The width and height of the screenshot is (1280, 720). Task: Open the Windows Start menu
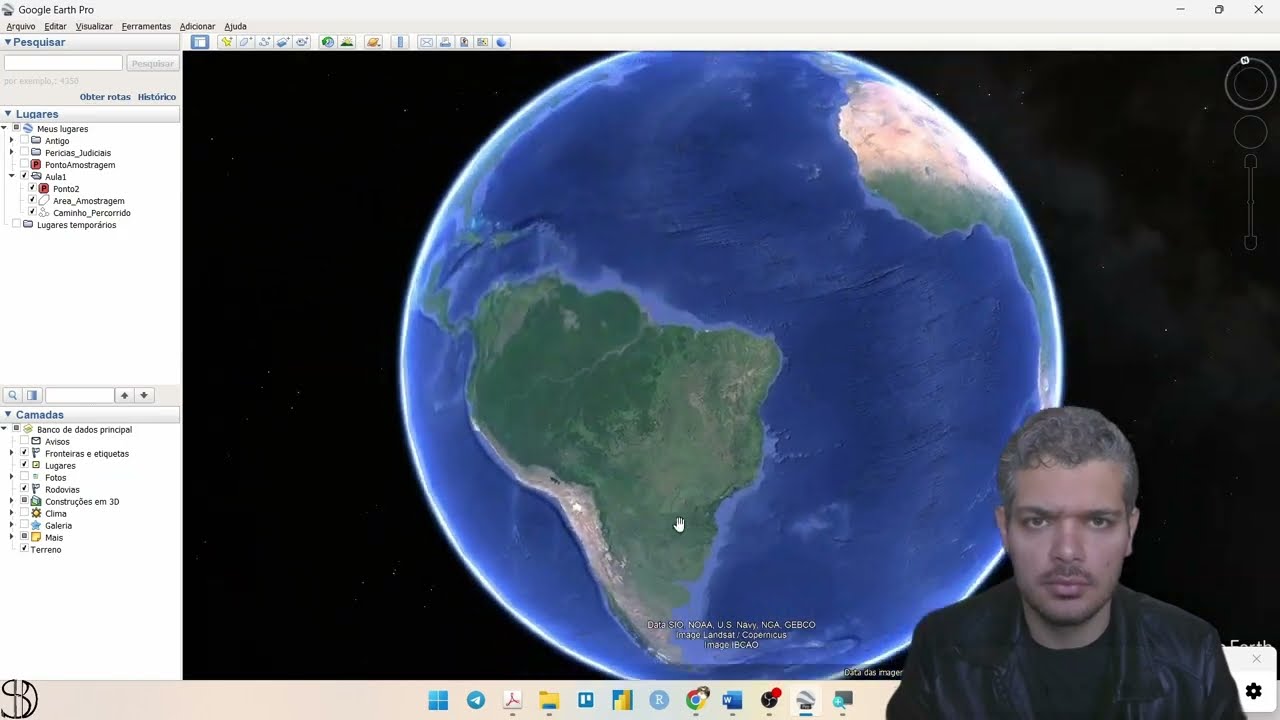tap(438, 700)
